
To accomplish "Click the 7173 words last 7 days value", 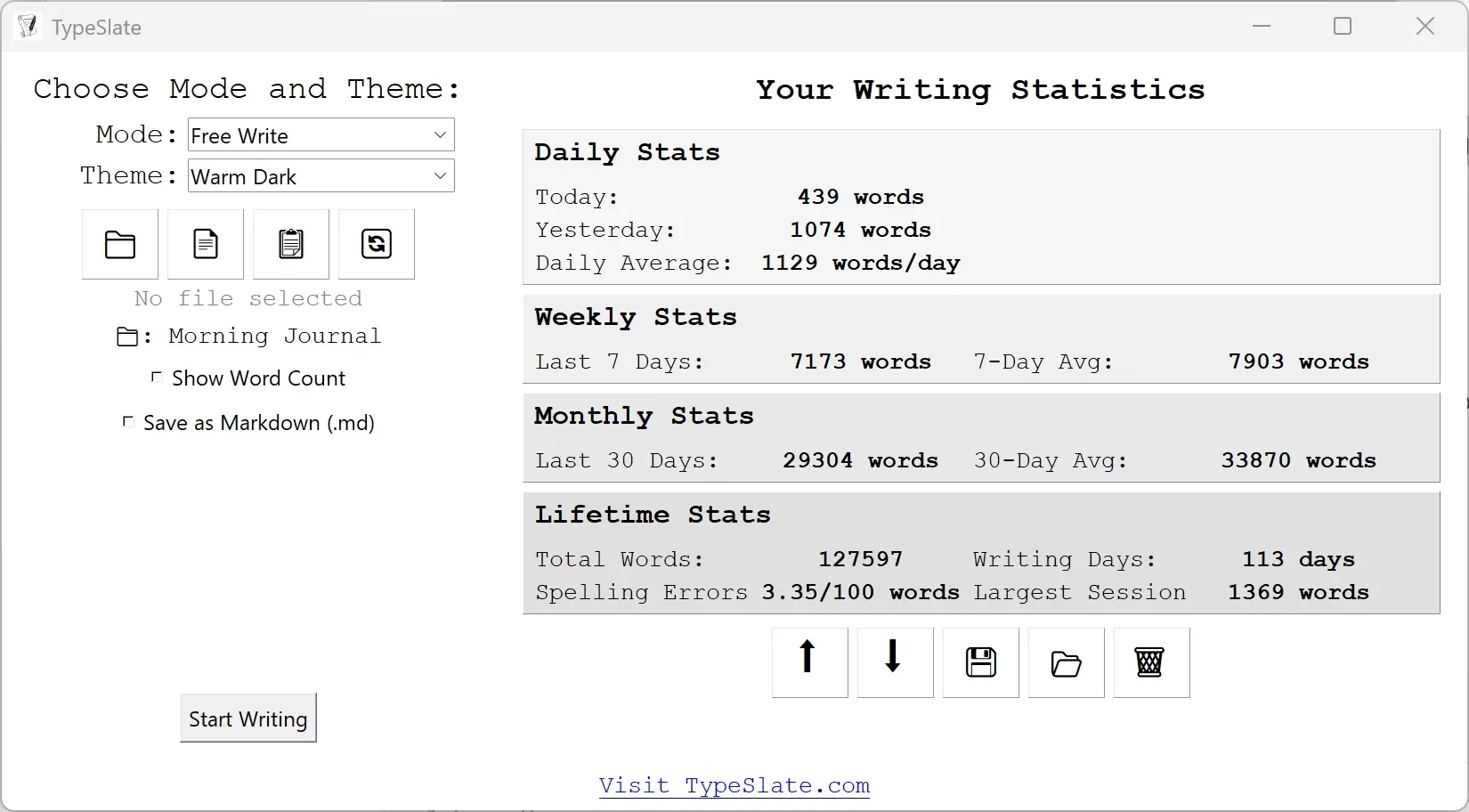I will coord(861,361).
